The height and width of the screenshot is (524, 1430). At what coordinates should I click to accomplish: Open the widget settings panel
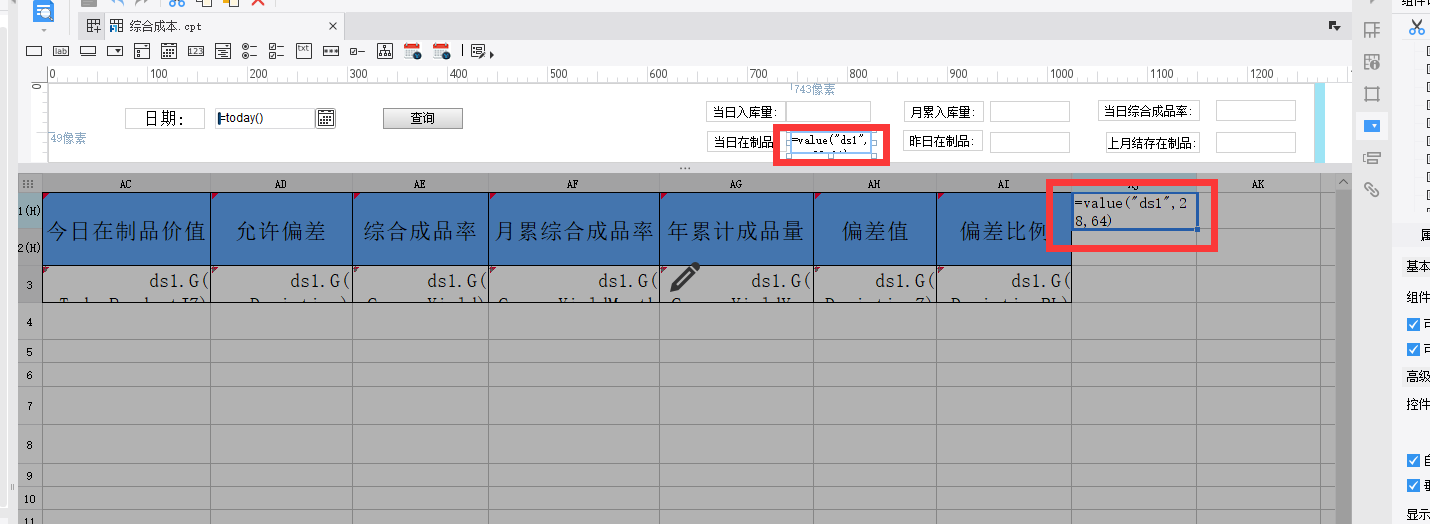(x=1372, y=125)
